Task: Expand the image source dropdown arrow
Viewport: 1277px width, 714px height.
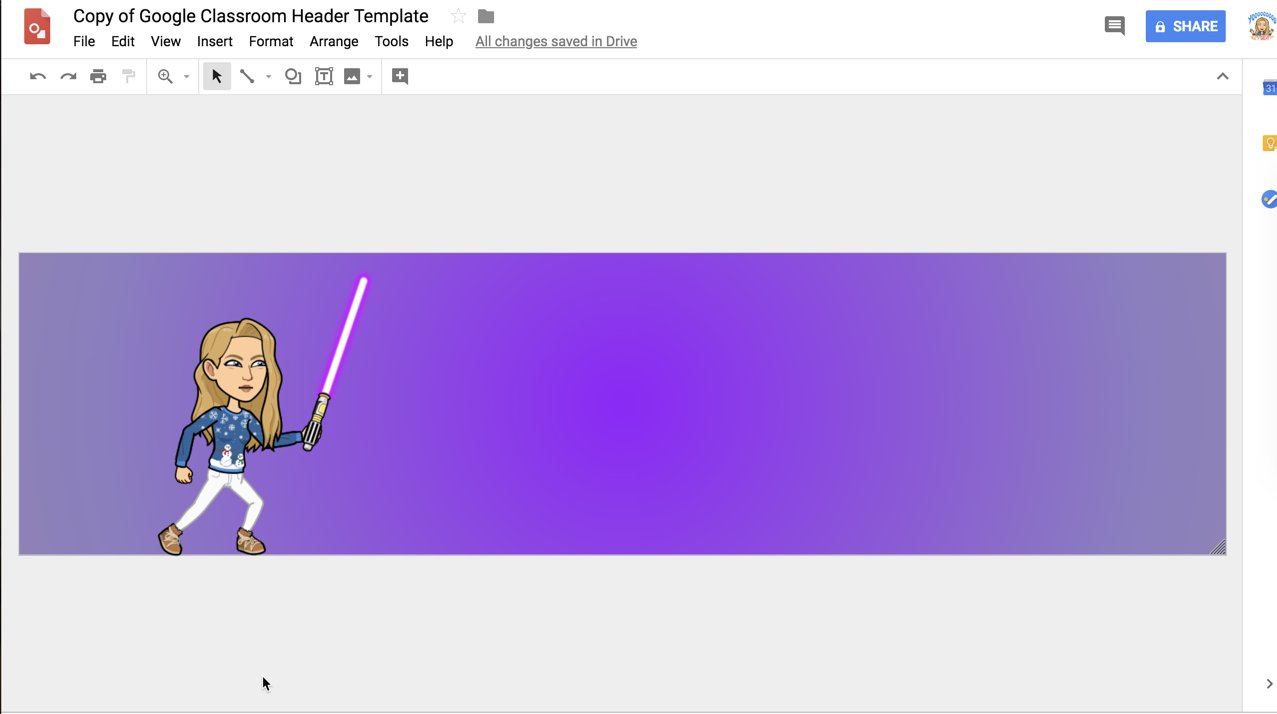Action: coord(370,77)
